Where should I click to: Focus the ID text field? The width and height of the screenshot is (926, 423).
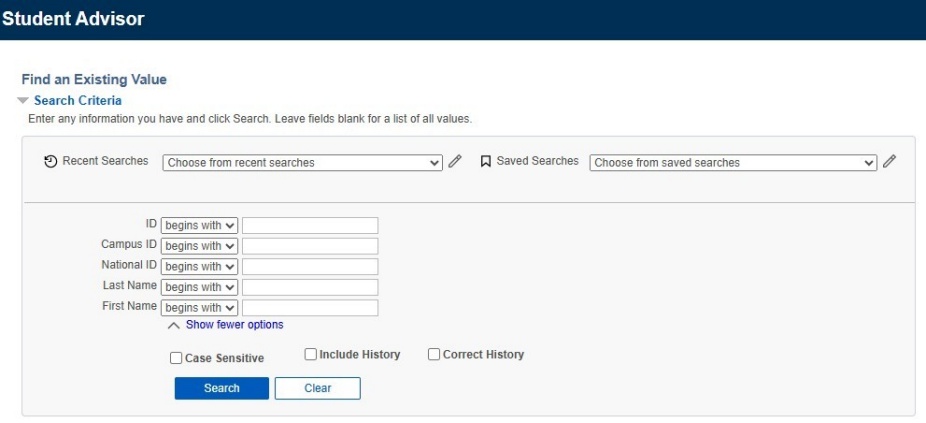pyautogui.click(x=310, y=226)
